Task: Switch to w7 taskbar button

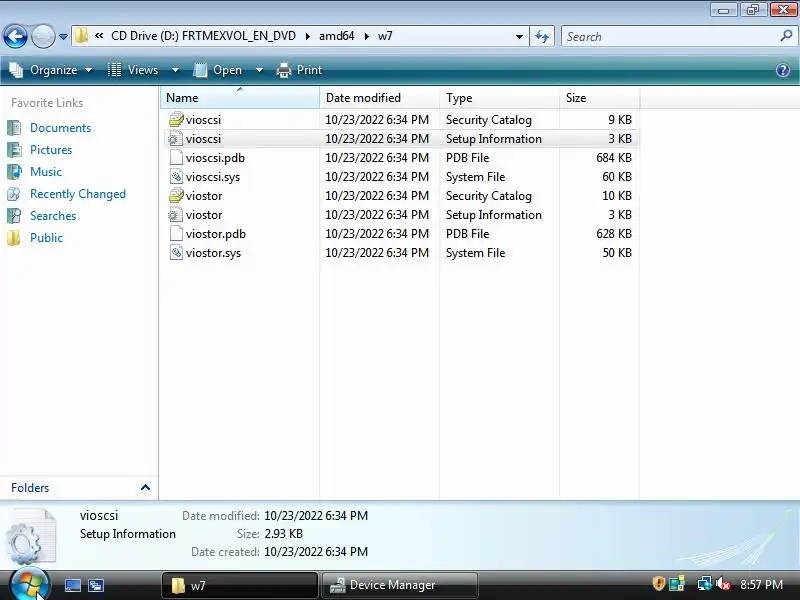Action: 240,585
